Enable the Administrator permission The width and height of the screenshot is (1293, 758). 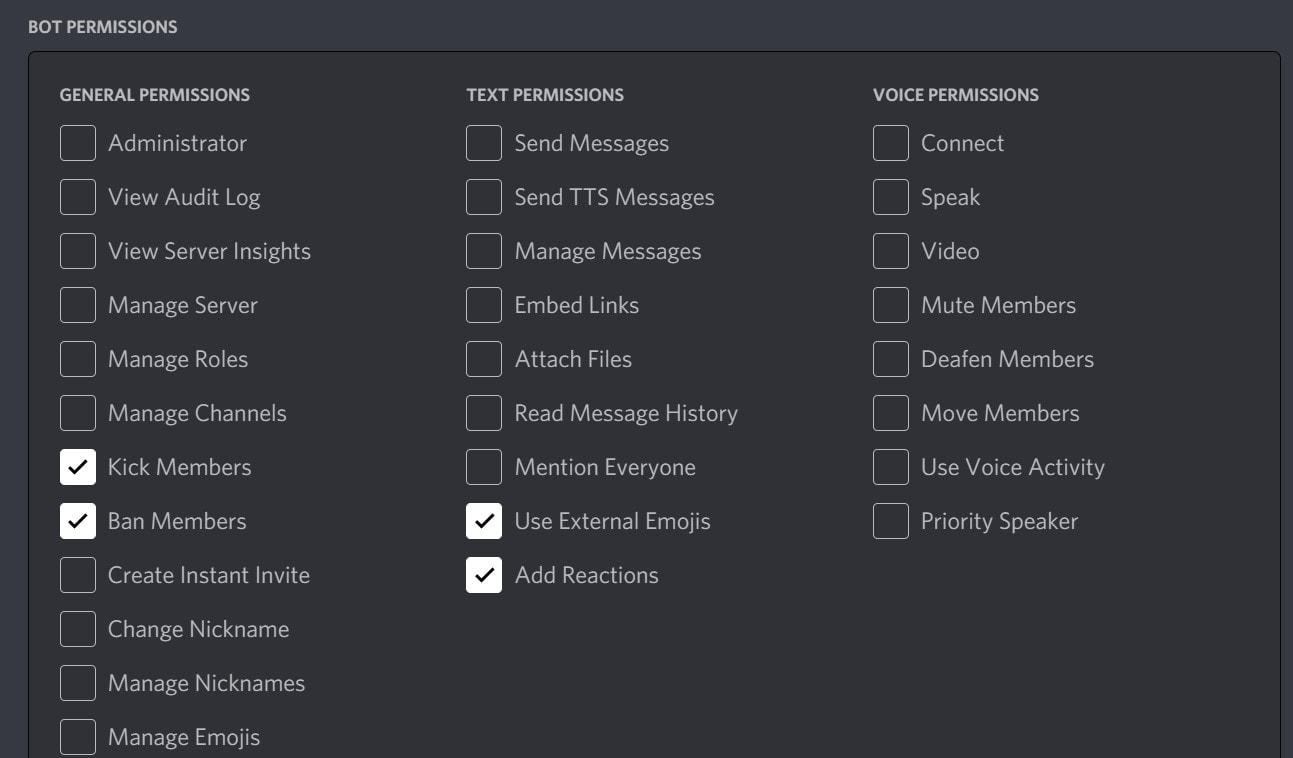pyautogui.click(x=77, y=142)
